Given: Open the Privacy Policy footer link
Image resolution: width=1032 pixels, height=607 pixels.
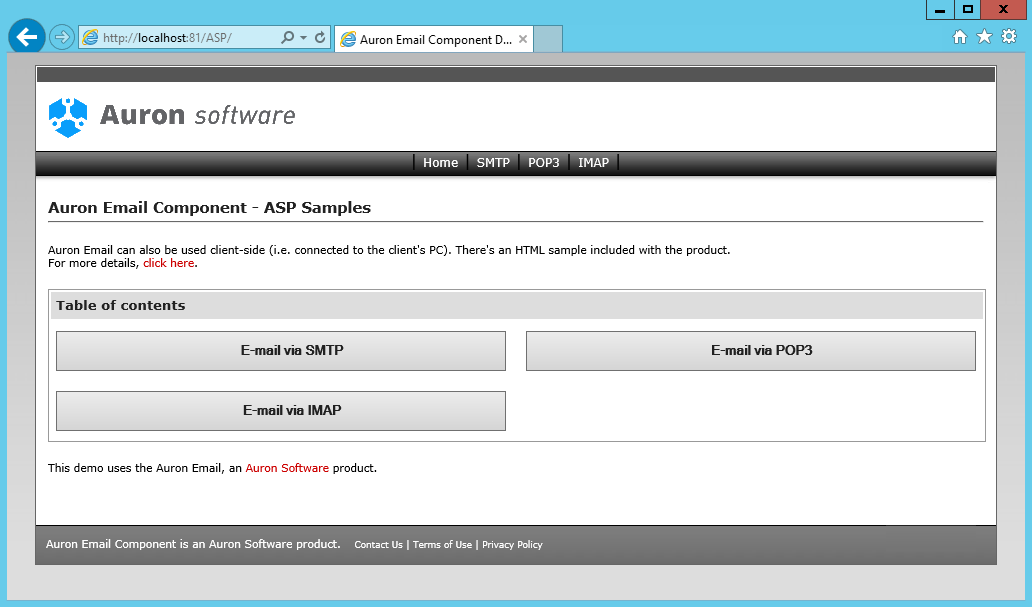Looking at the screenshot, I should (x=512, y=545).
